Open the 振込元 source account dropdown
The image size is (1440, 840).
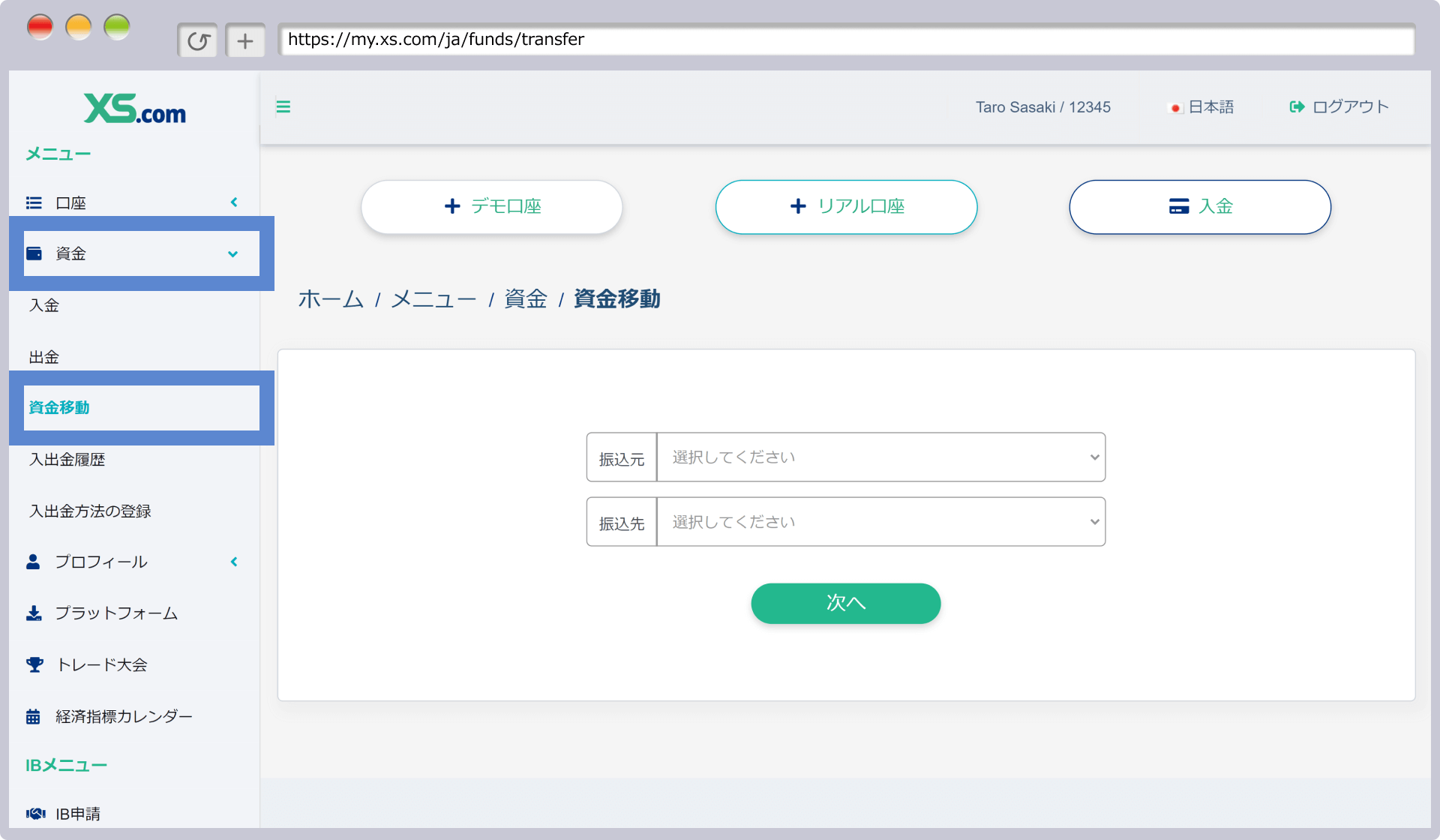pyautogui.click(x=880, y=457)
